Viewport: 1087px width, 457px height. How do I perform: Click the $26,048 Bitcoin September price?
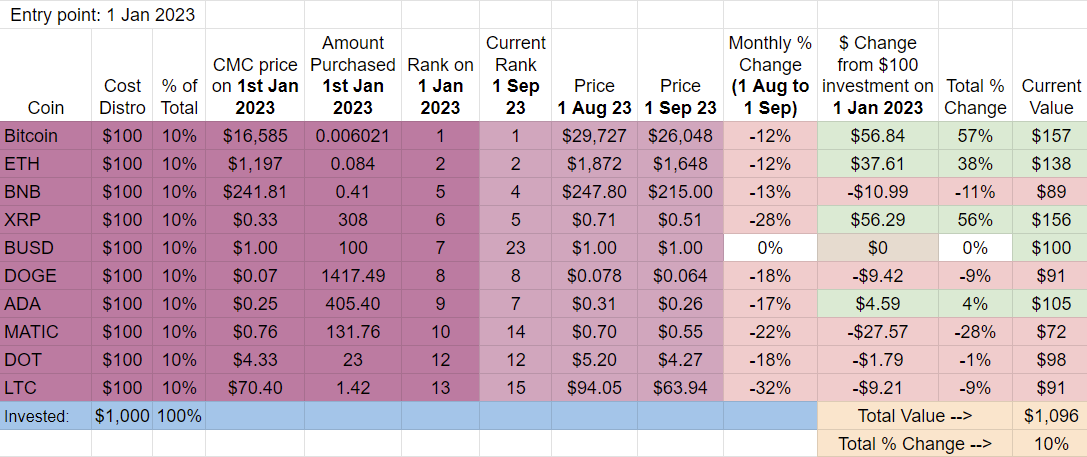(680, 136)
